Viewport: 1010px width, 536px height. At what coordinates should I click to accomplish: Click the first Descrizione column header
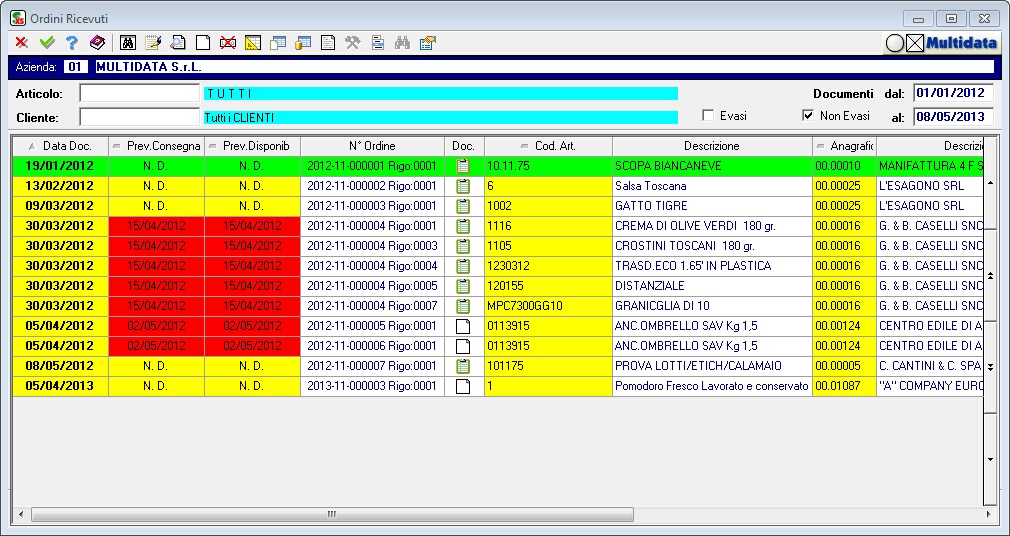tap(712, 146)
